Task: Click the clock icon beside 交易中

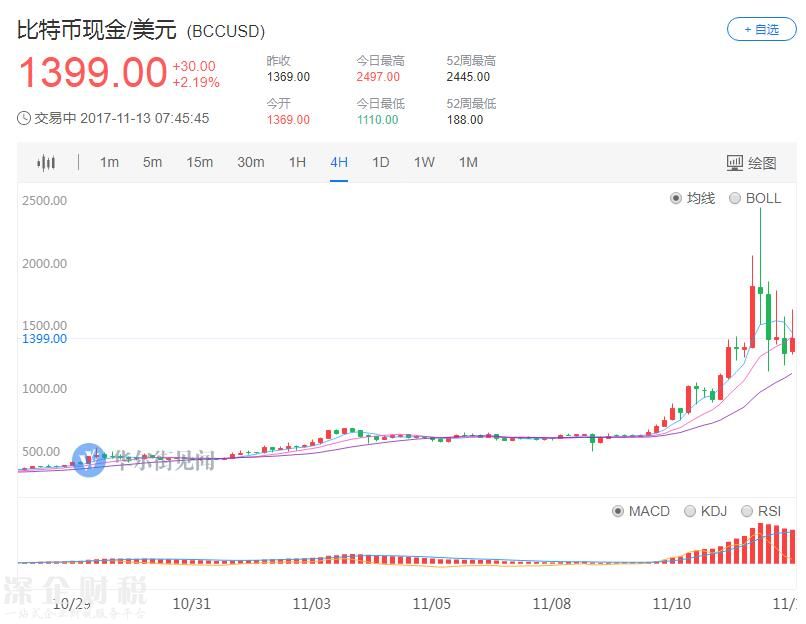Action: [24, 118]
